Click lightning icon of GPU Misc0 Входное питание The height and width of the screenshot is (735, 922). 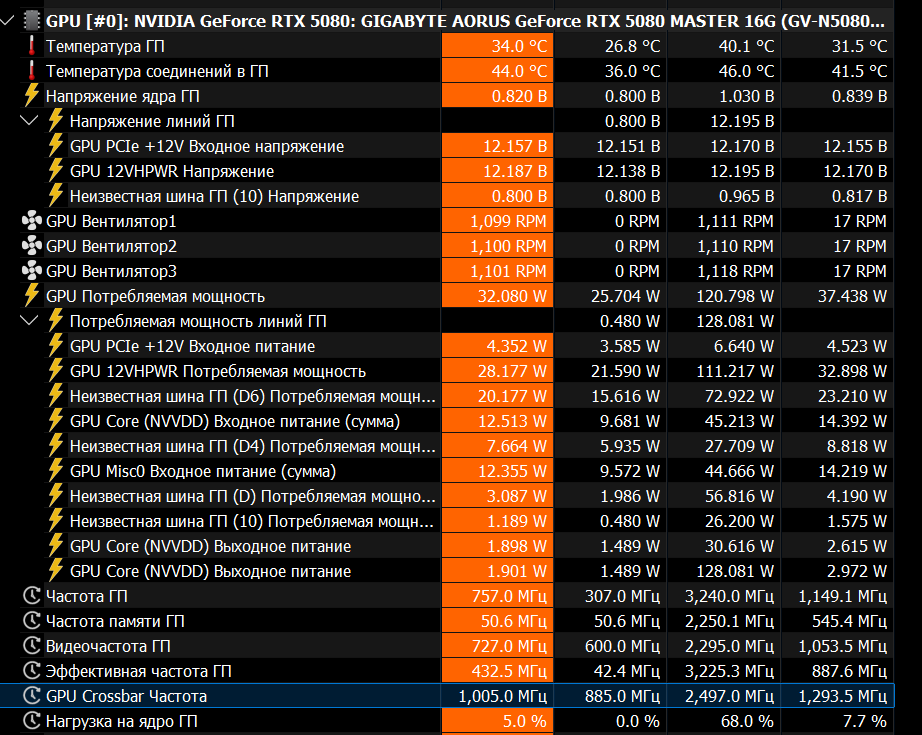[55, 470]
